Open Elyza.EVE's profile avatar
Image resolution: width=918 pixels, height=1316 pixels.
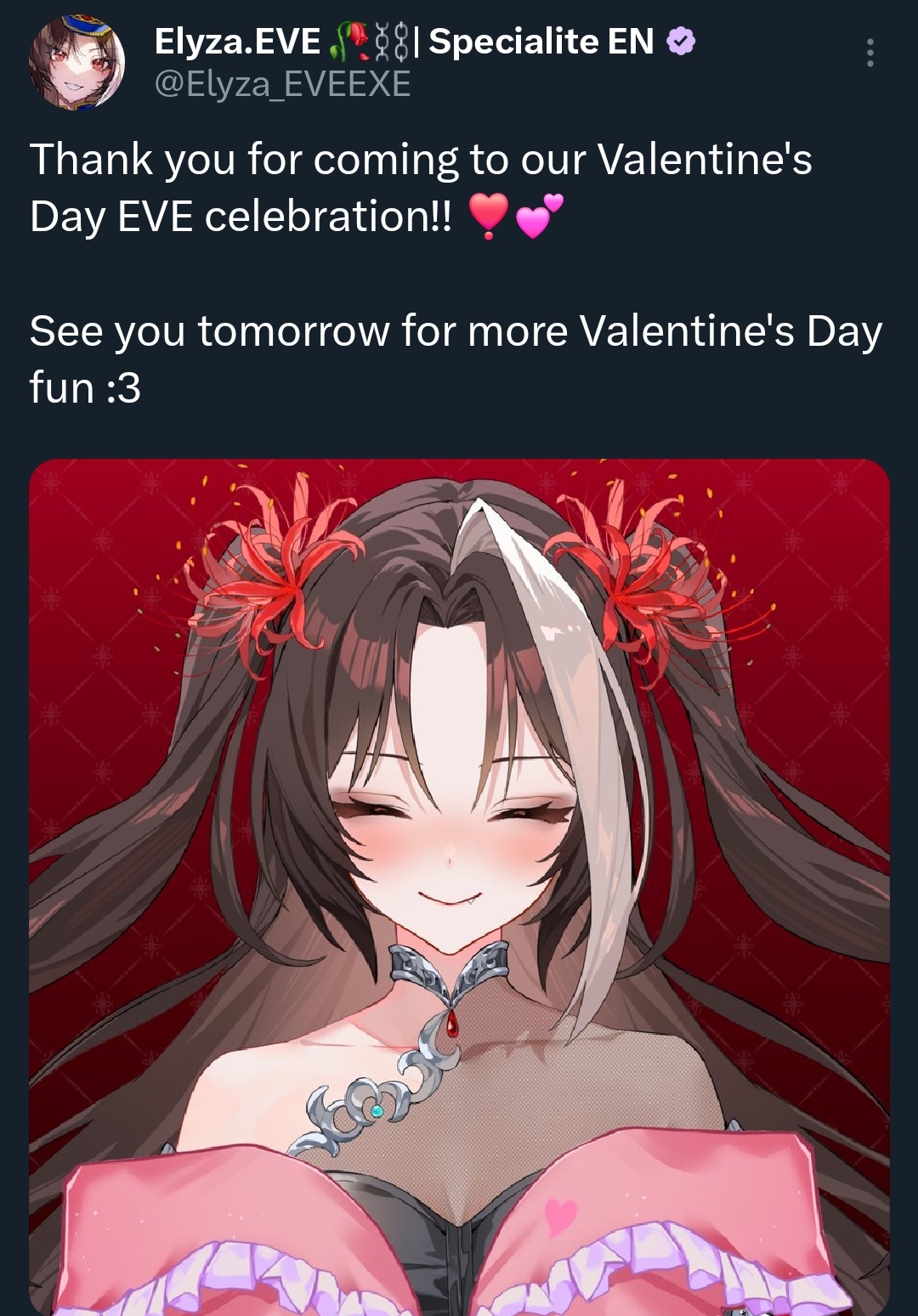[76, 61]
